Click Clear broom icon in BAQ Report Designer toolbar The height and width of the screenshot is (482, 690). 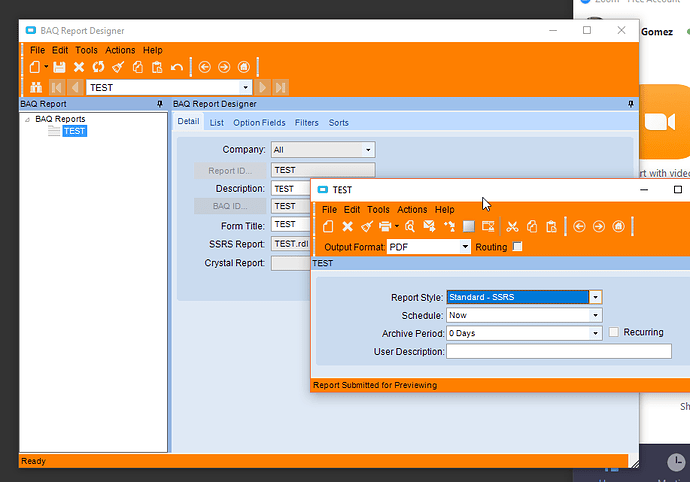point(118,67)
